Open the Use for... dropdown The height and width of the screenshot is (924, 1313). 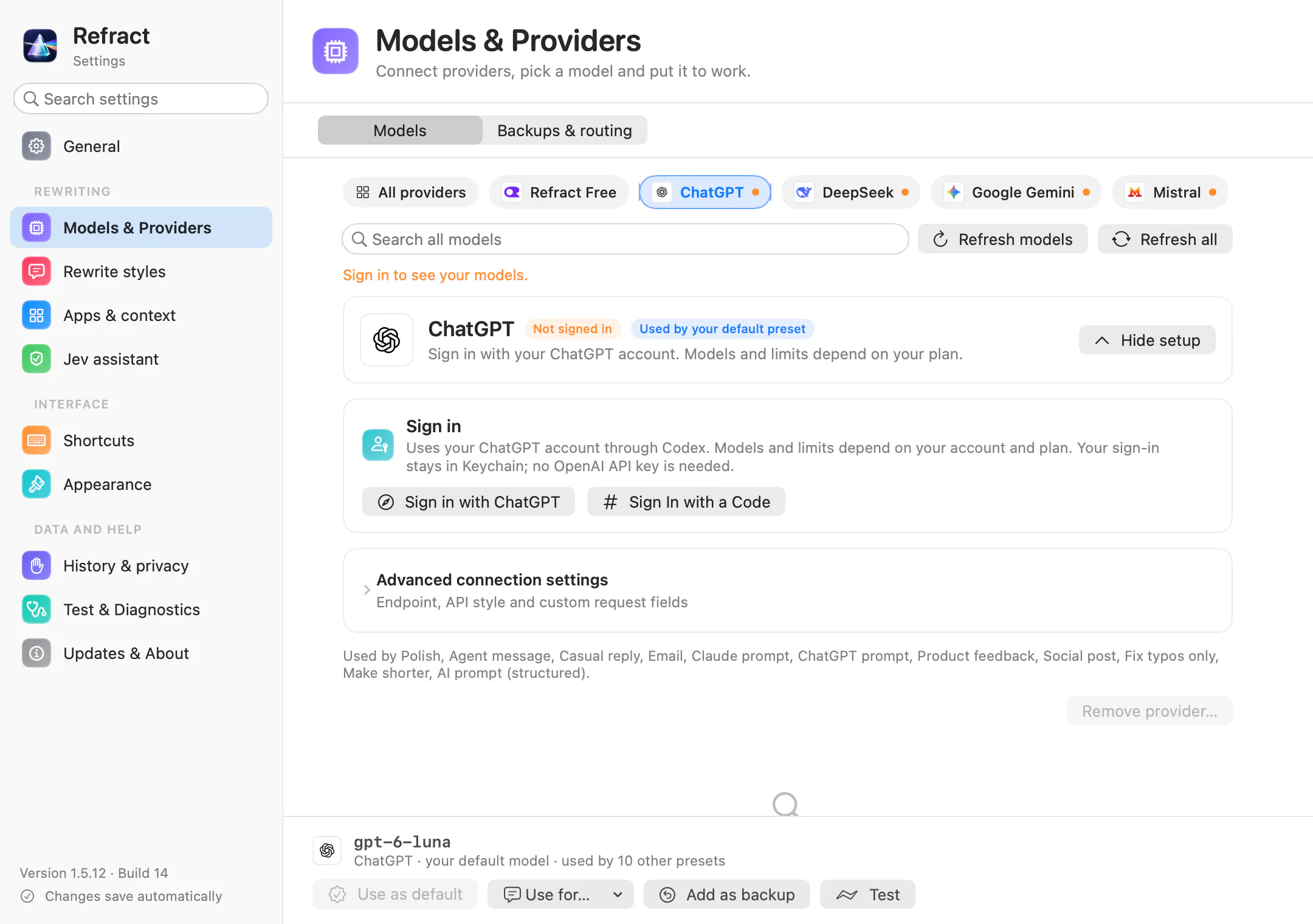pyautogui.click(x=560, y=895)
